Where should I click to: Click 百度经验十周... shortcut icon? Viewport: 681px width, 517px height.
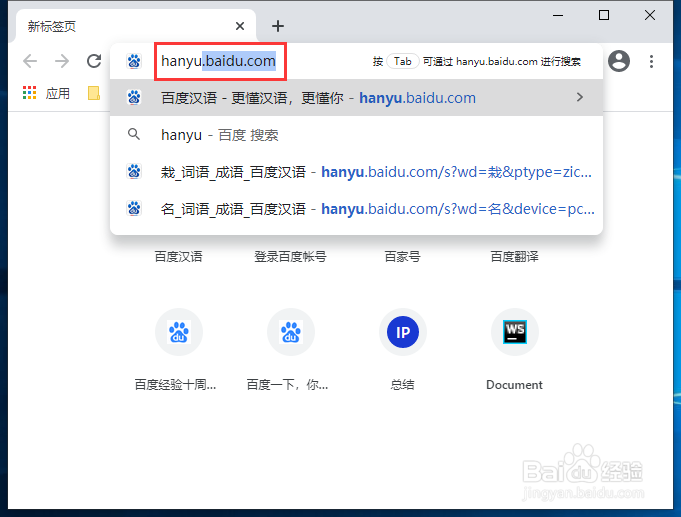click(179, 332)
